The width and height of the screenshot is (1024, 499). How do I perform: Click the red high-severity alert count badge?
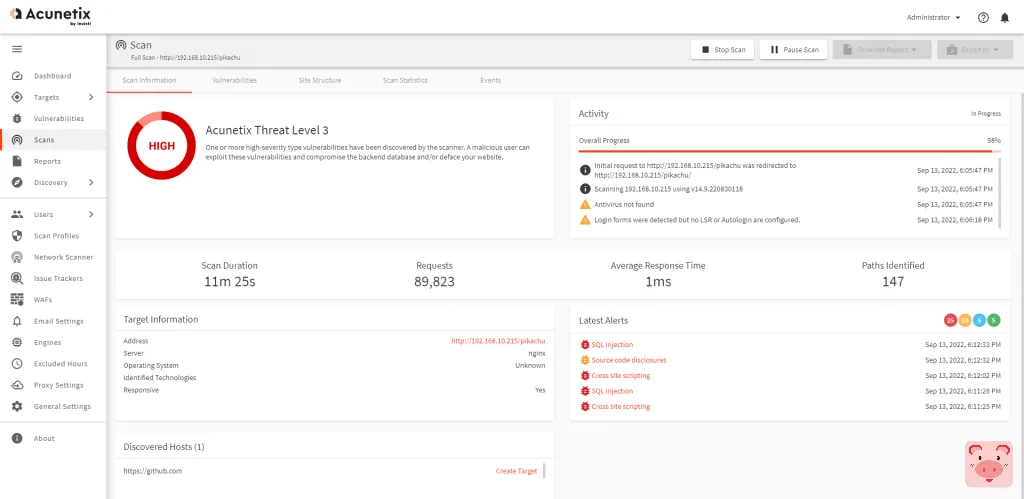click(950, 320)
